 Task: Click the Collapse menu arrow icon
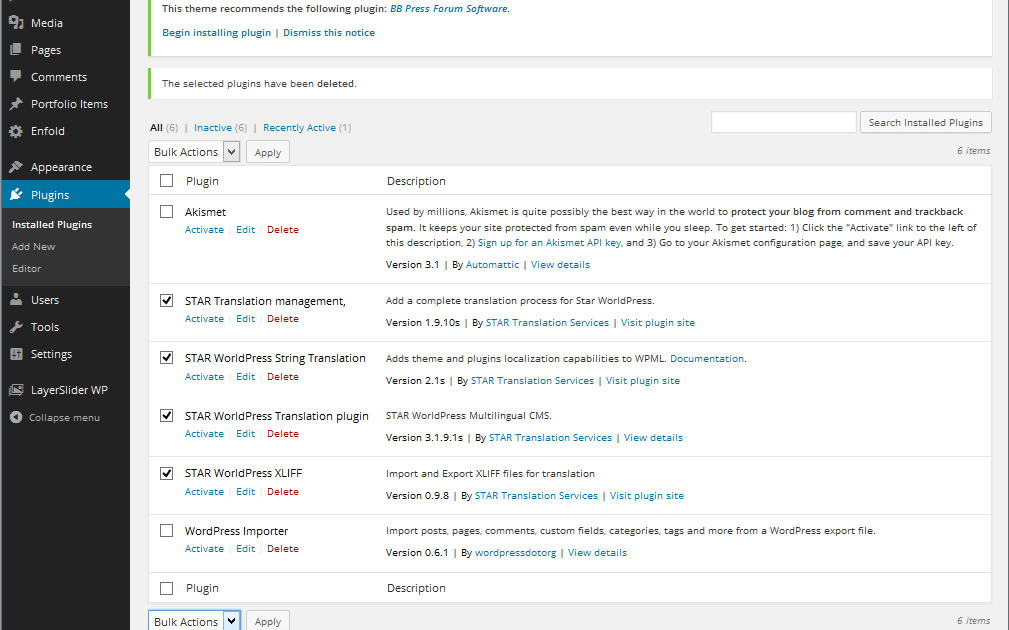tap(16, 417)
